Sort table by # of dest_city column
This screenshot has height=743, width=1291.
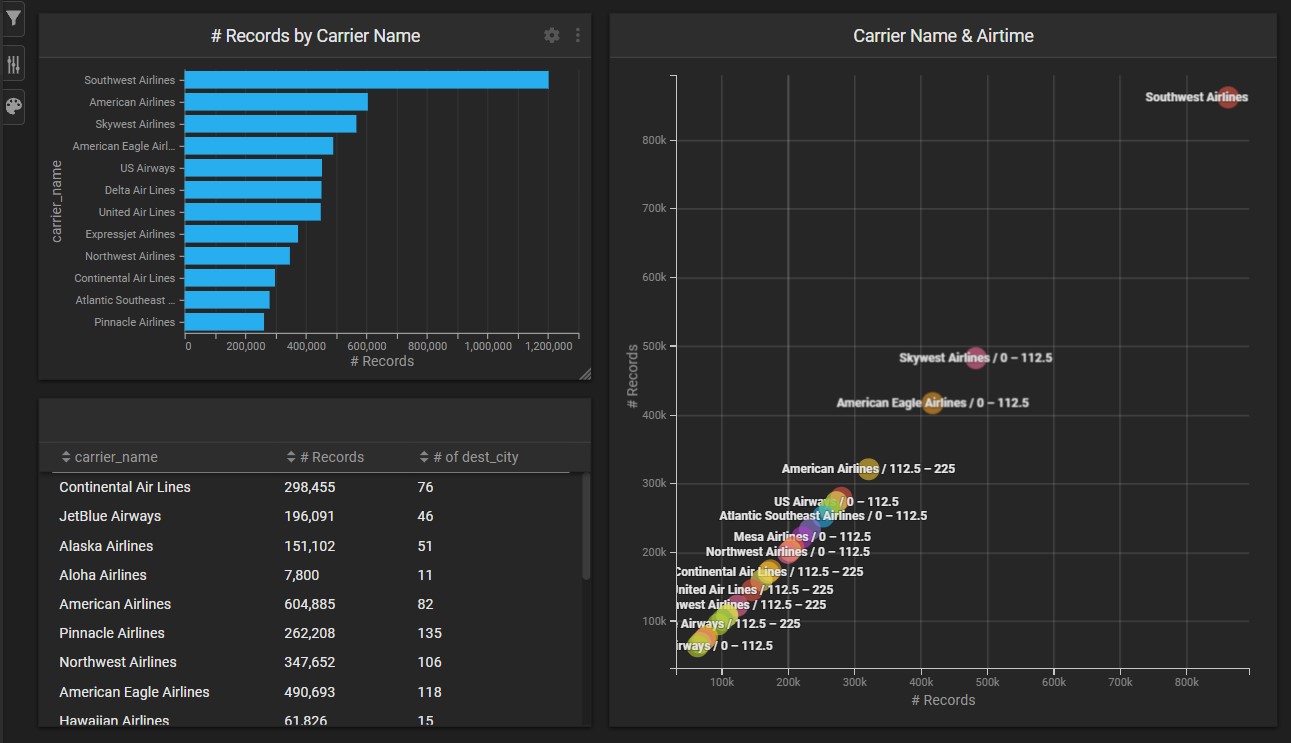pos(468,457)
